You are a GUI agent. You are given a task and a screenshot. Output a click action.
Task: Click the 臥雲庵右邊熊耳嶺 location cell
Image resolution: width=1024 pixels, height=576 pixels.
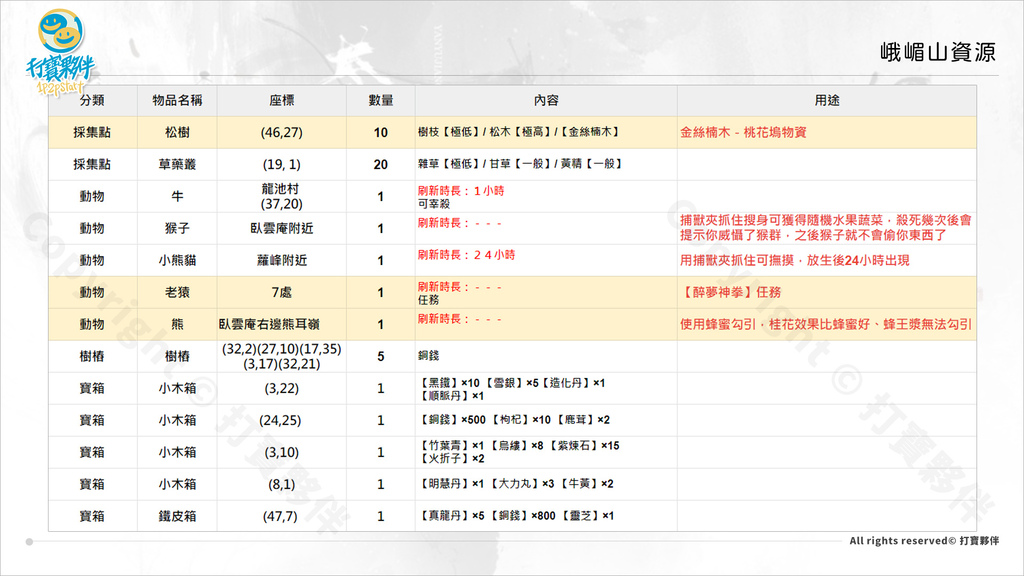tap(281, 325)
